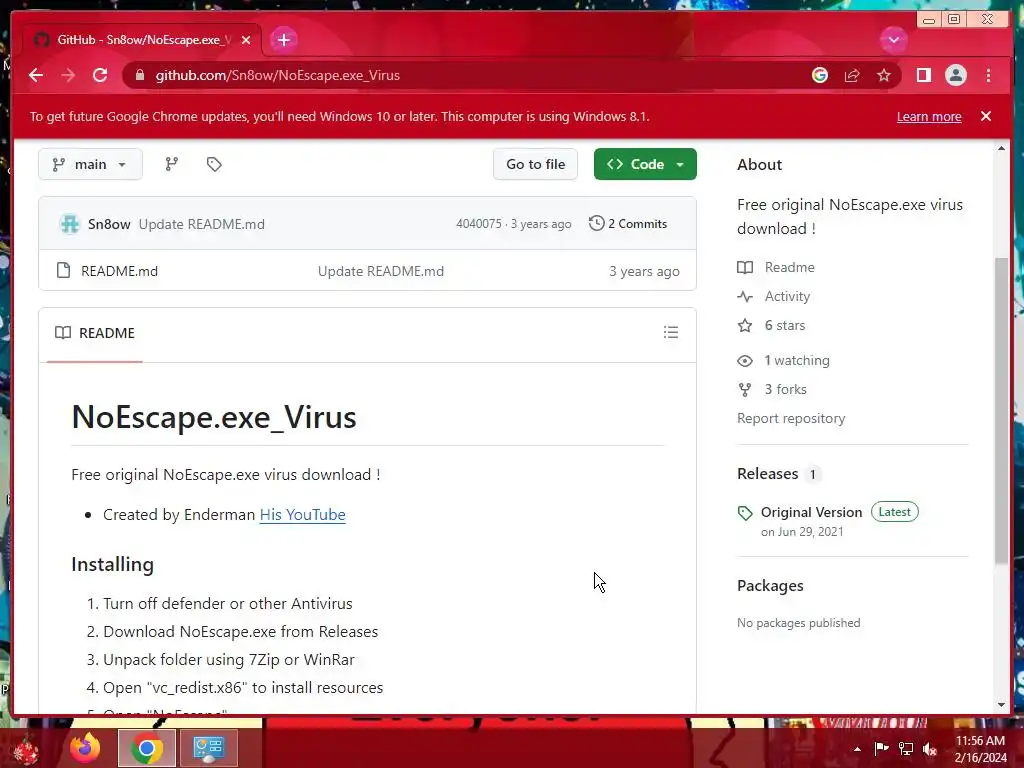This screenshot has width=1024, height=768.
Task: Click the Google icon in address bar
Action: pos(820,75)
